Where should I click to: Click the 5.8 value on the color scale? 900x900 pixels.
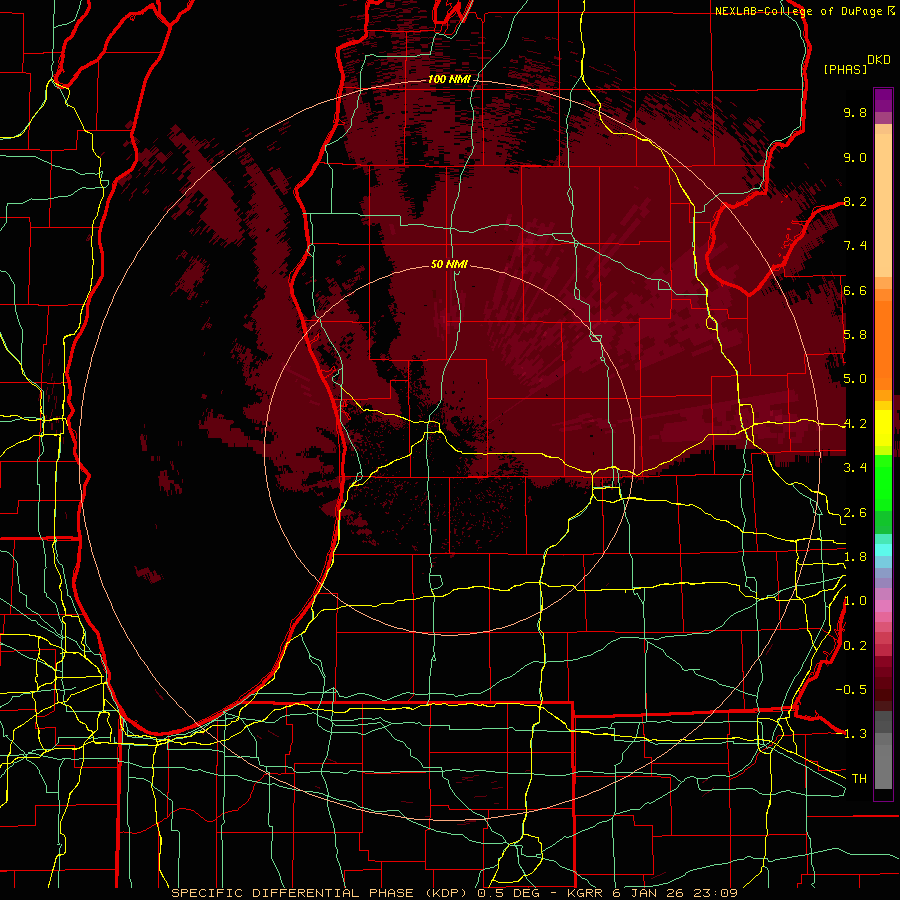click(855, 335)
